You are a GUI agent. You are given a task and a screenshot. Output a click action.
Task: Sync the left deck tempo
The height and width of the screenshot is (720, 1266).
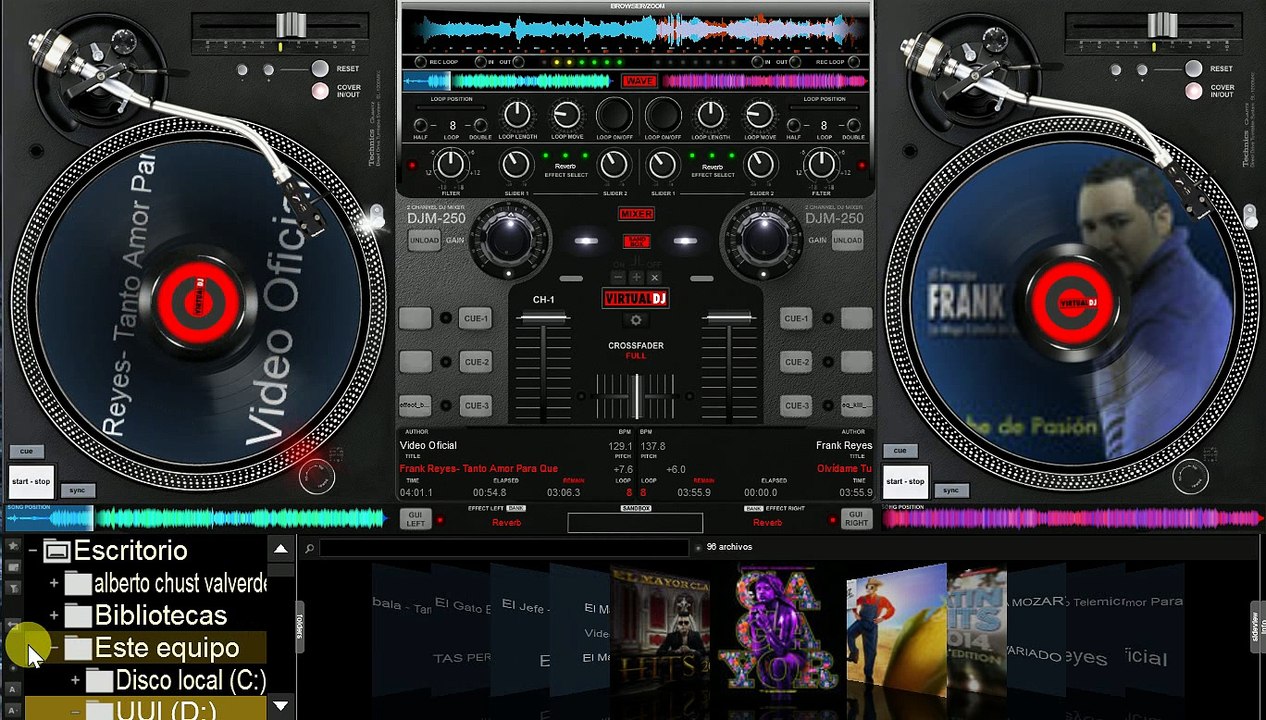(77, 490)
